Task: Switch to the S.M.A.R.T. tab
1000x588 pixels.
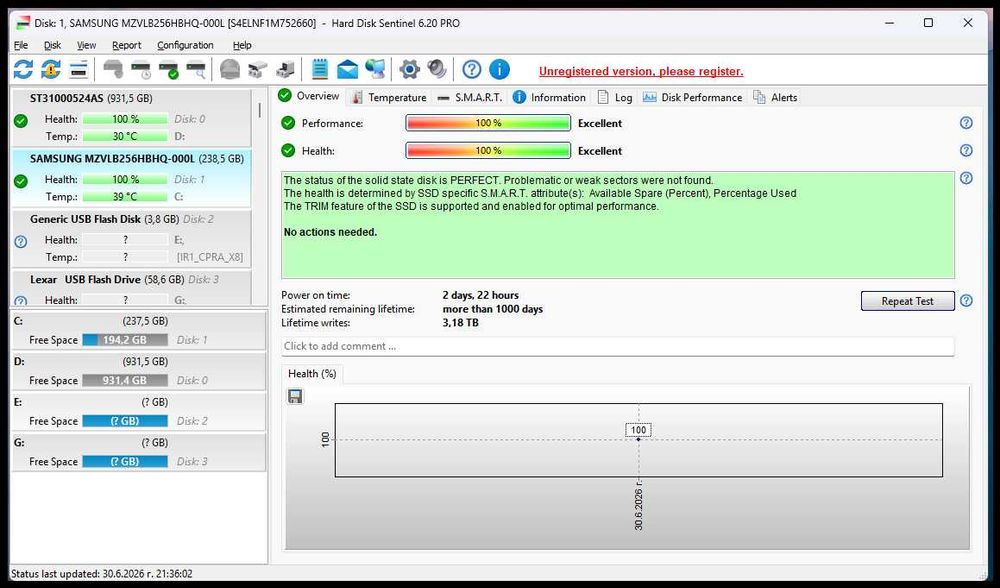Action: pos(470,98)
